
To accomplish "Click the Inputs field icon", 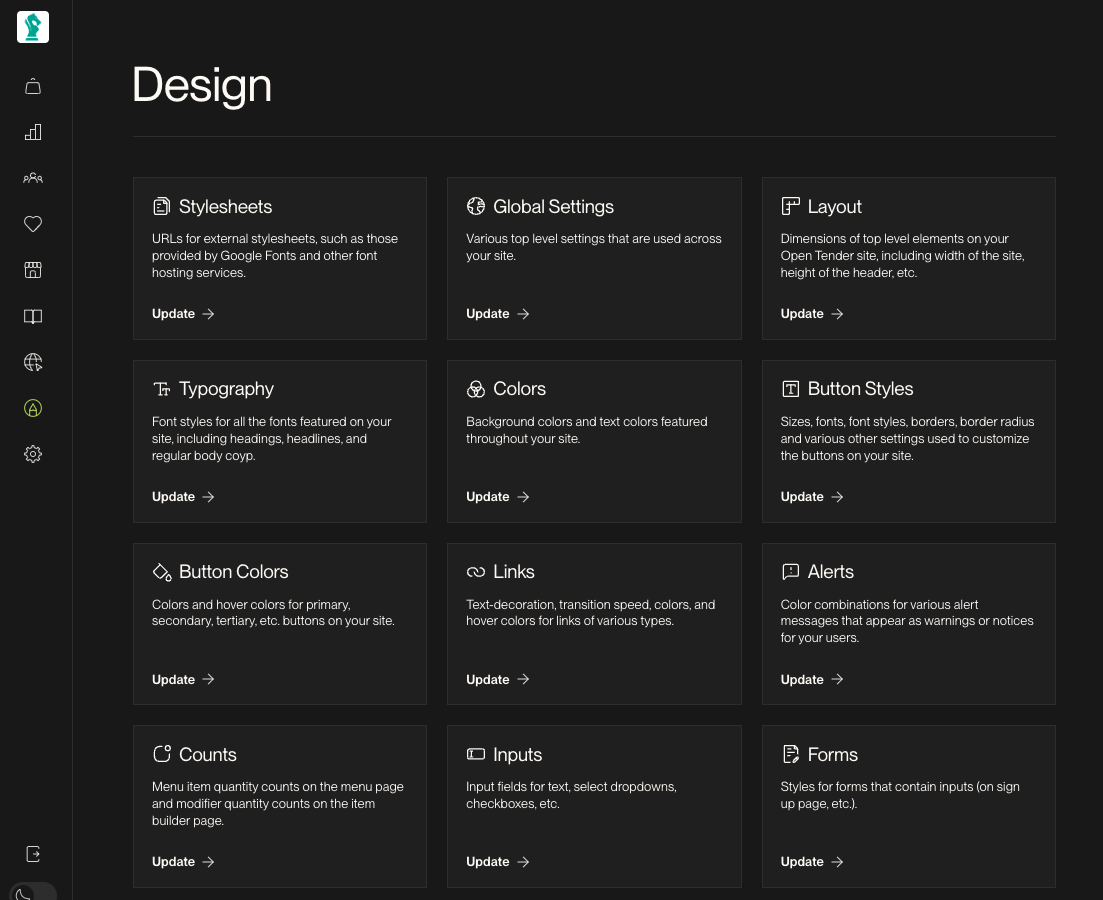I will tap(476, 754).
